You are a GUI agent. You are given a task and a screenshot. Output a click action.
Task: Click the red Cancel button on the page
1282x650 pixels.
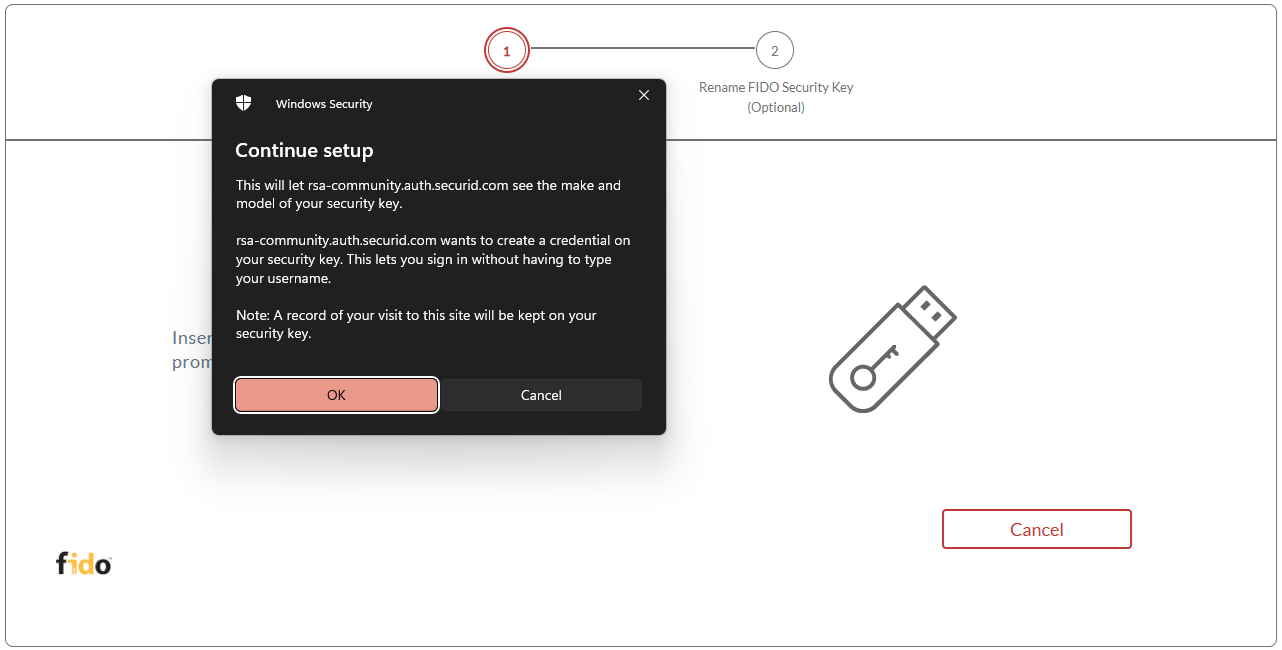(x=1036, y=529)
